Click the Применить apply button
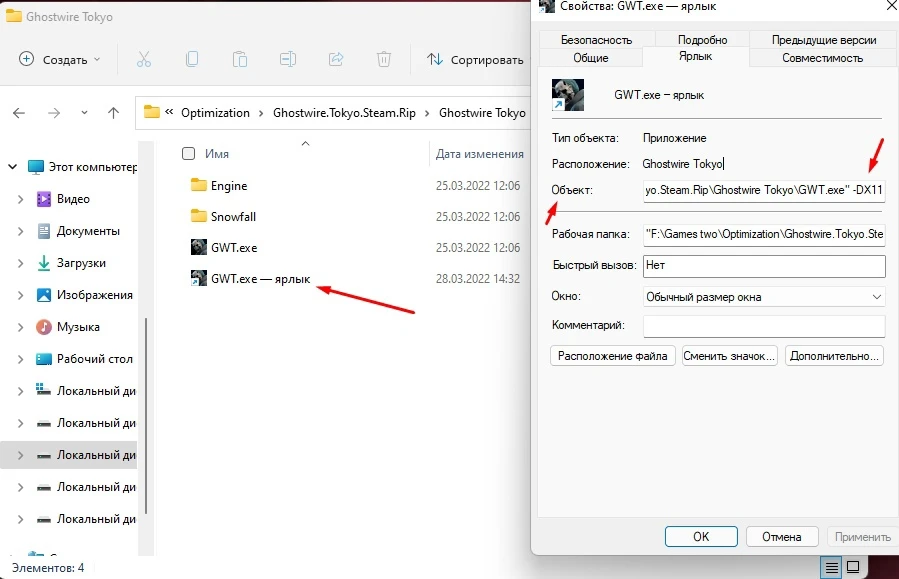Screen dimensions: 899x579 862,537
